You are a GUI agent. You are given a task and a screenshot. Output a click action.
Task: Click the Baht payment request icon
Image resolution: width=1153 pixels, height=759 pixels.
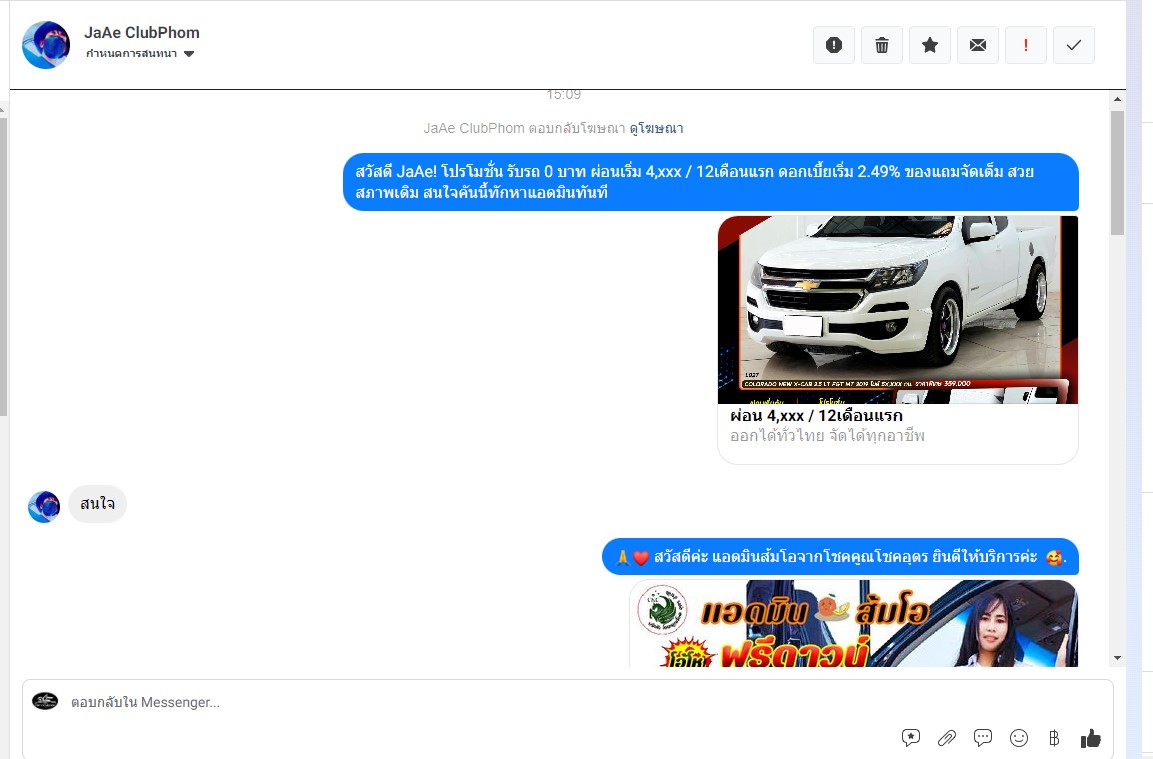click(1054, 738)
